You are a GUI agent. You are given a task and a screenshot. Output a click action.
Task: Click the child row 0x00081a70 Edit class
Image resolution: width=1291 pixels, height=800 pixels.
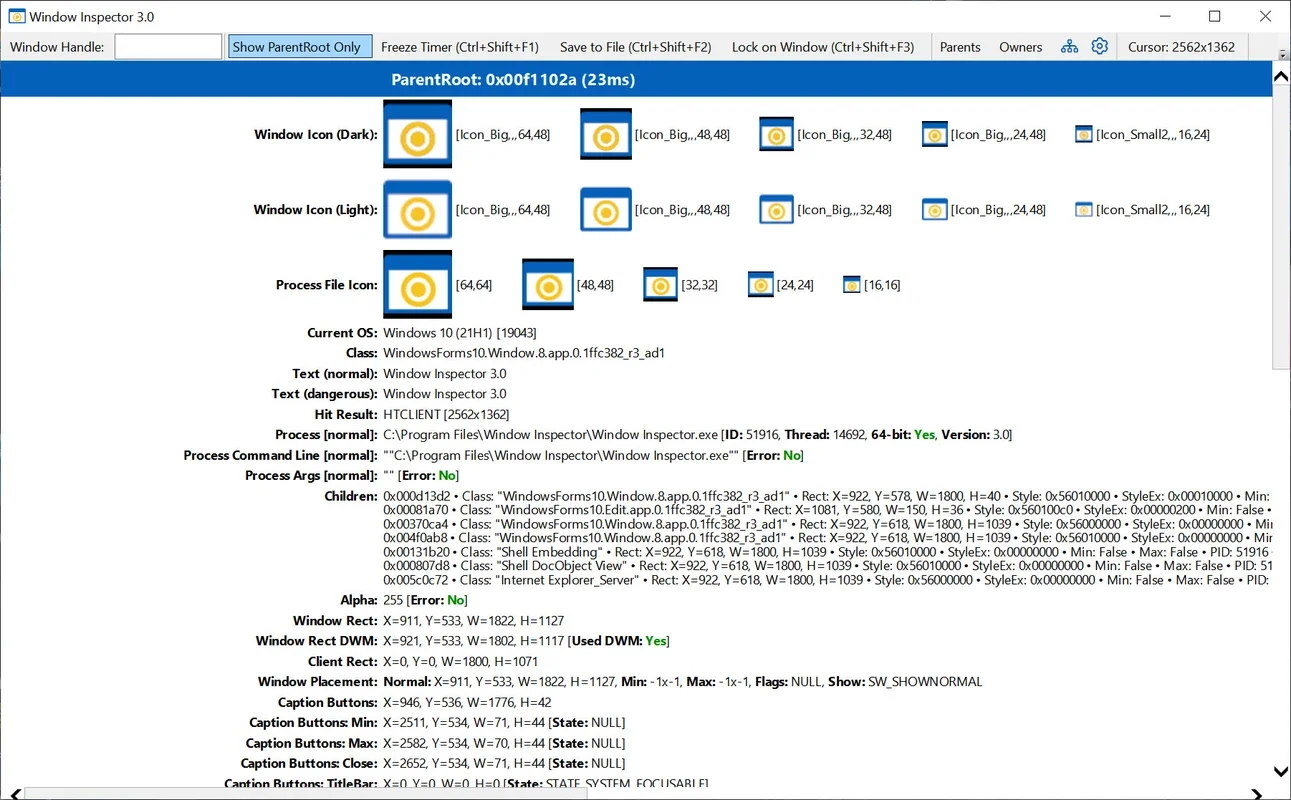click(827, 510)
